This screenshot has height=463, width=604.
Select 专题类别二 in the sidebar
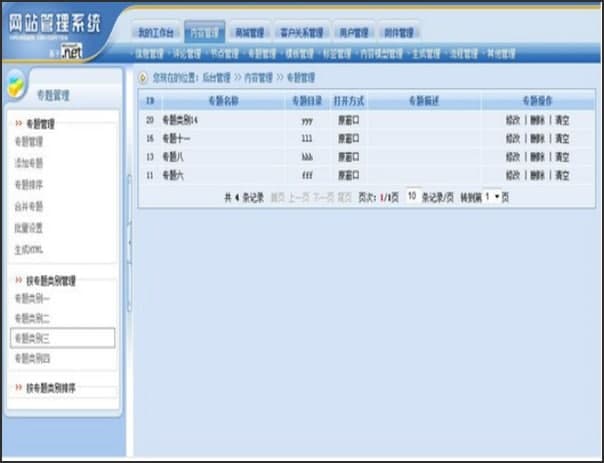pyautogui.click(x=32, y=318)
